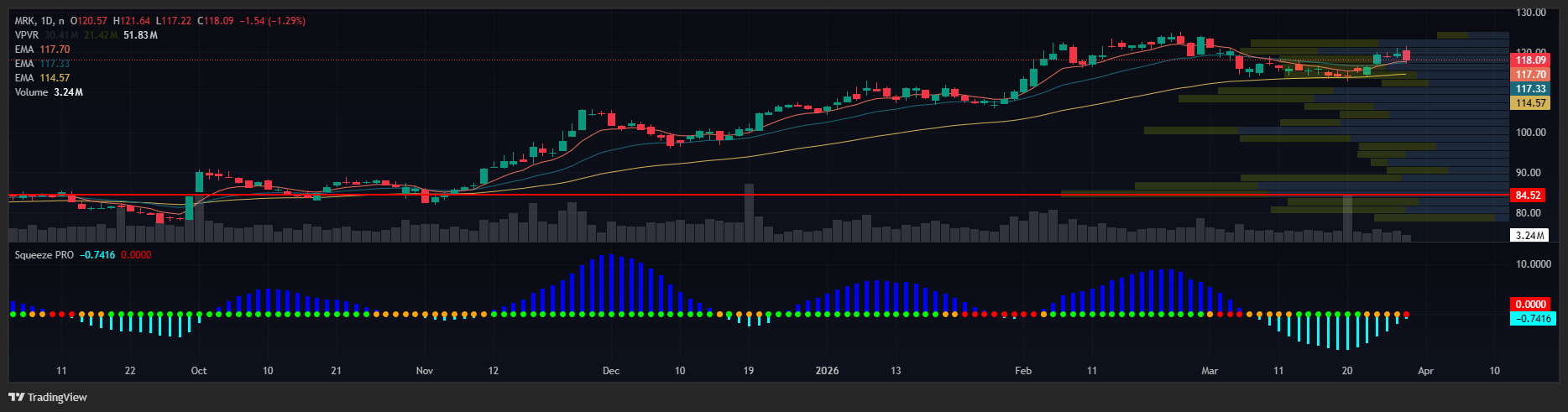Select the close price C118.09 in legend

point(216,21)
